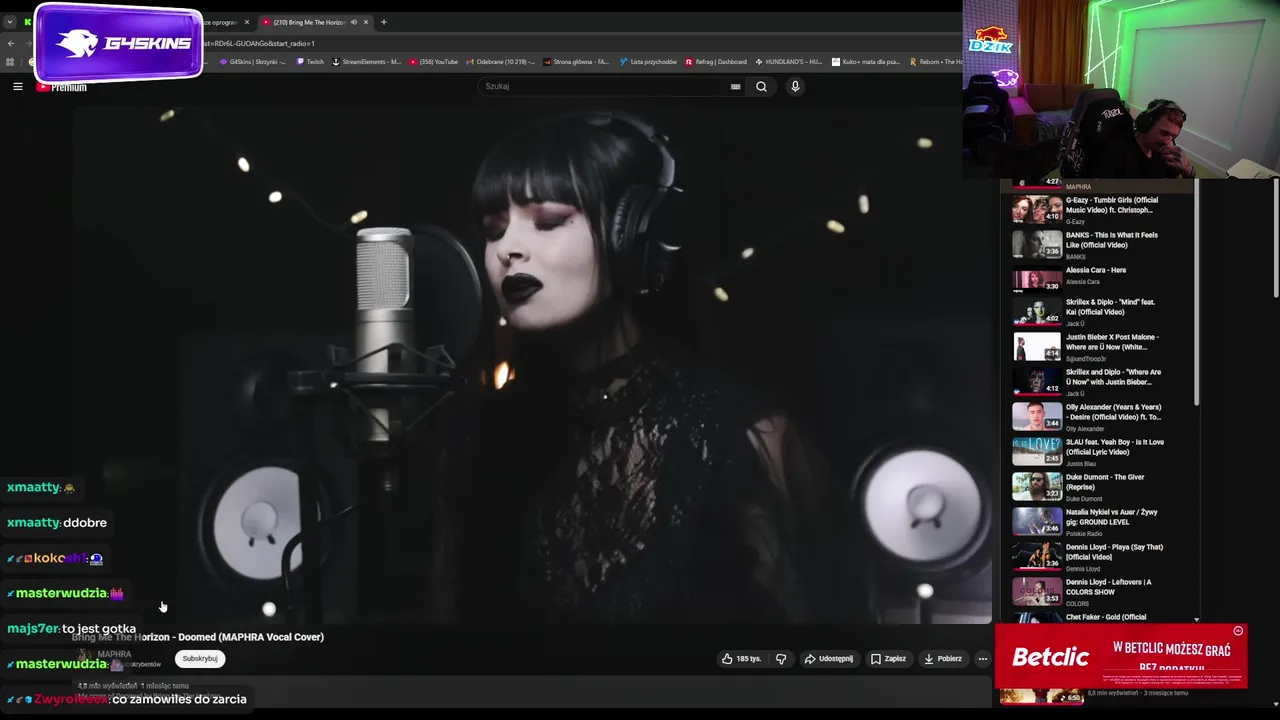Open a new browser tab
The width and height of the screenshot is (1280, 720).
coord(383,22)
